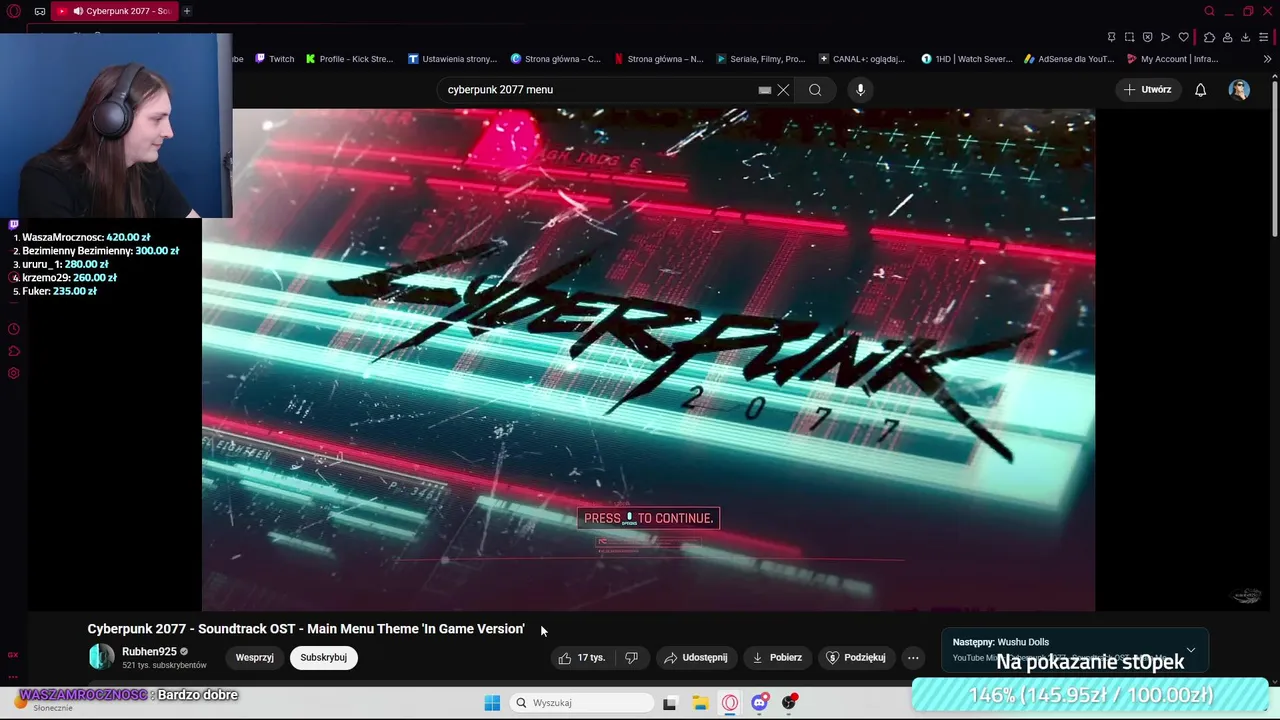The width and height of the screenshot is (1280, 720).
Task: Click the browser search tabs magnifier icon
Action: [1209, 11]
